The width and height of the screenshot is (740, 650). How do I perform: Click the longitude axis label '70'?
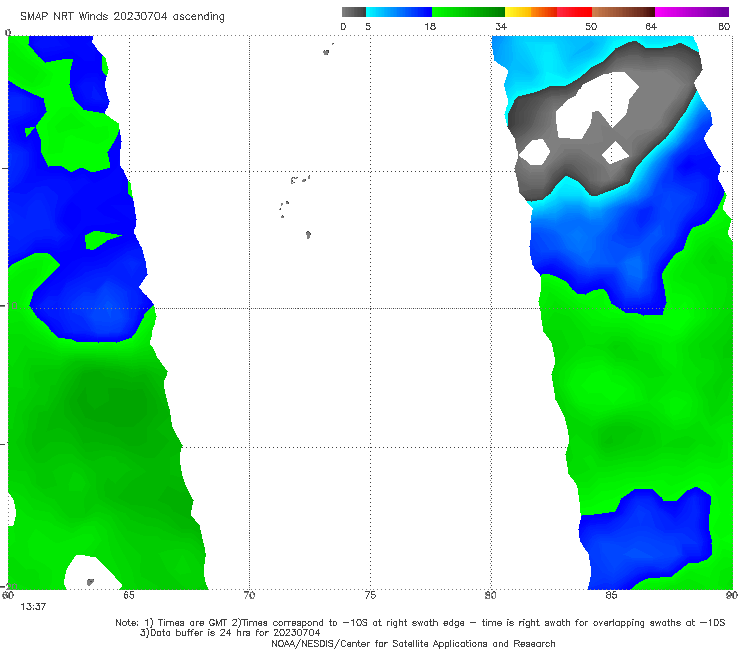click(249, 595)
